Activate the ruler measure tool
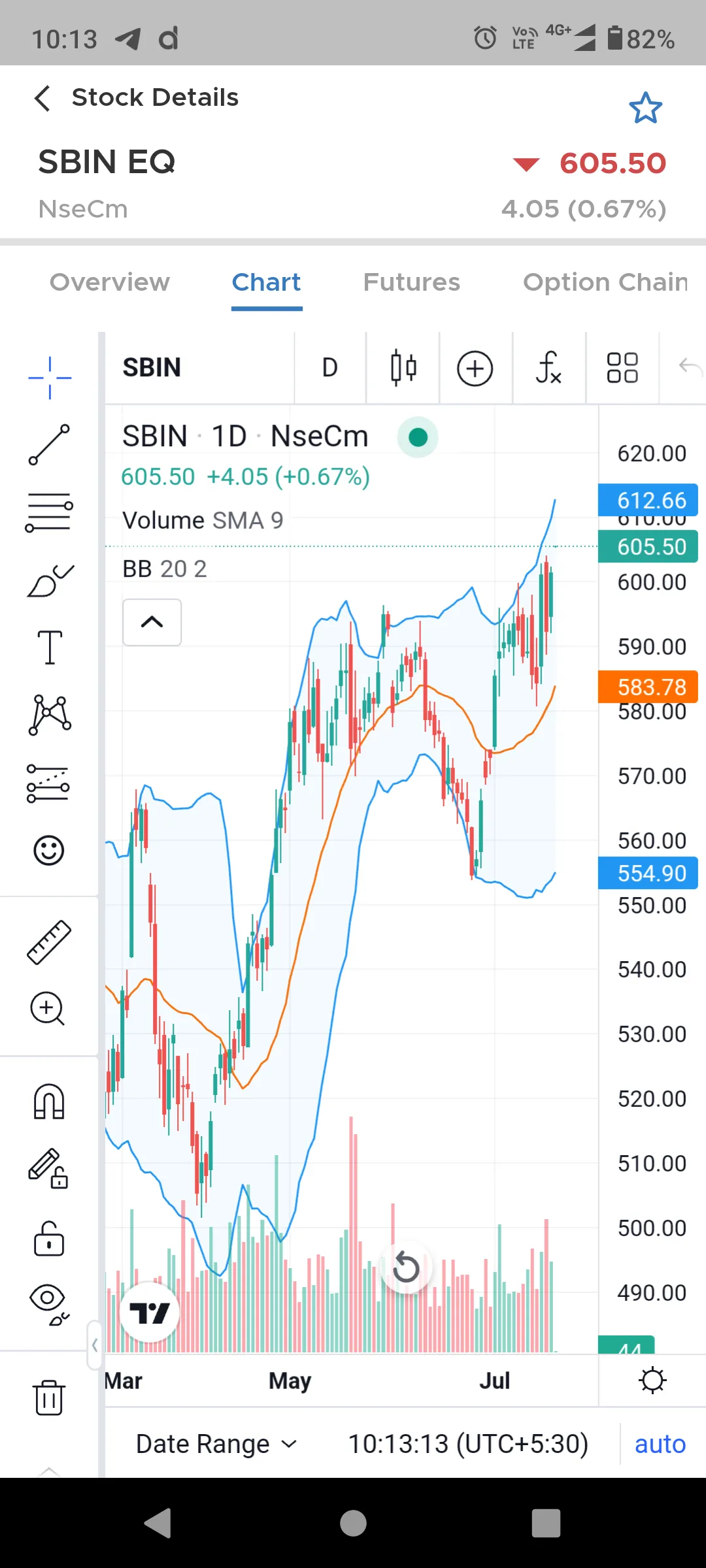 [49, 942]
